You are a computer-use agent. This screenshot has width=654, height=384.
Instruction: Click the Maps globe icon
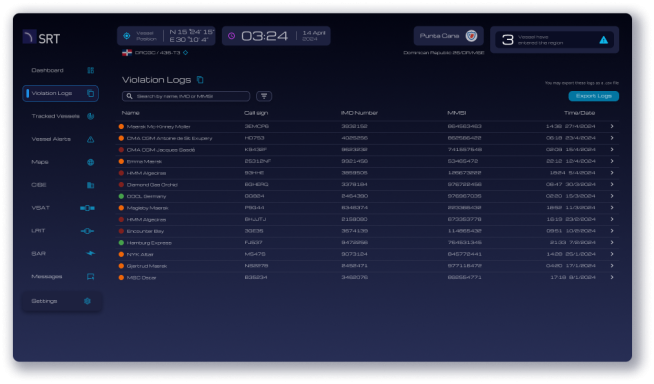pos(91,162)
